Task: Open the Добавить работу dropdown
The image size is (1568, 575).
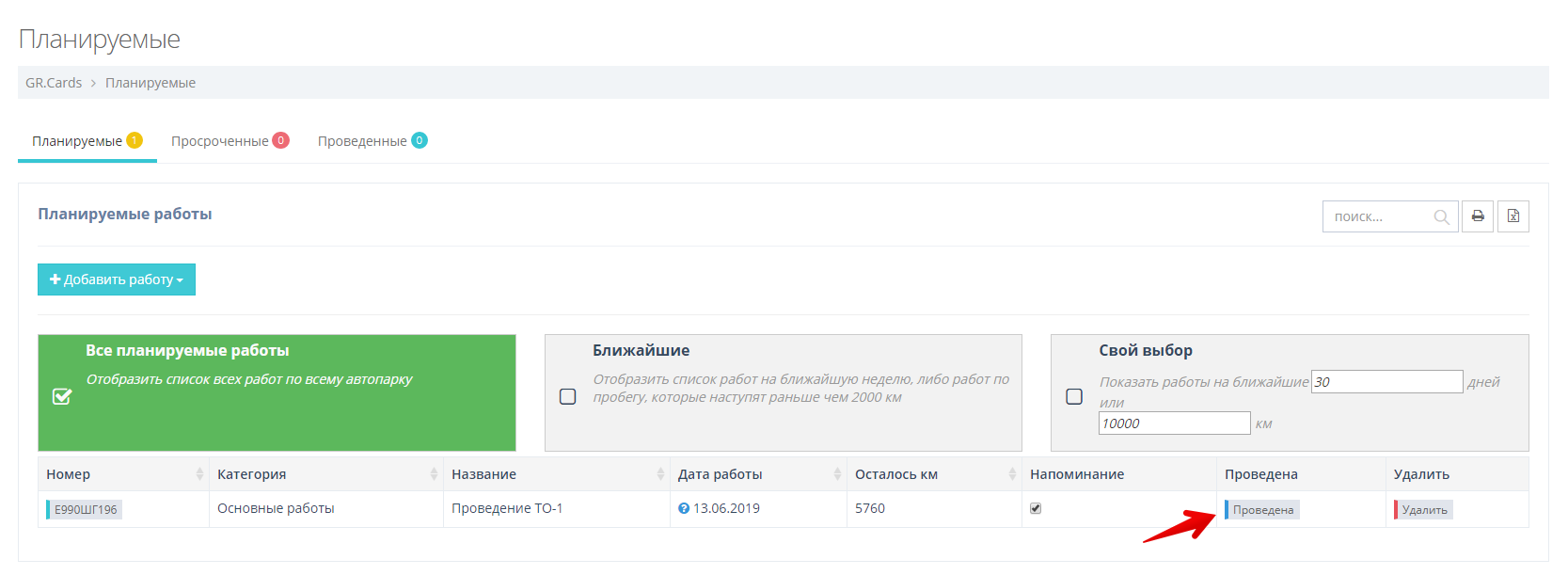Action: click(x=117, y=280)
